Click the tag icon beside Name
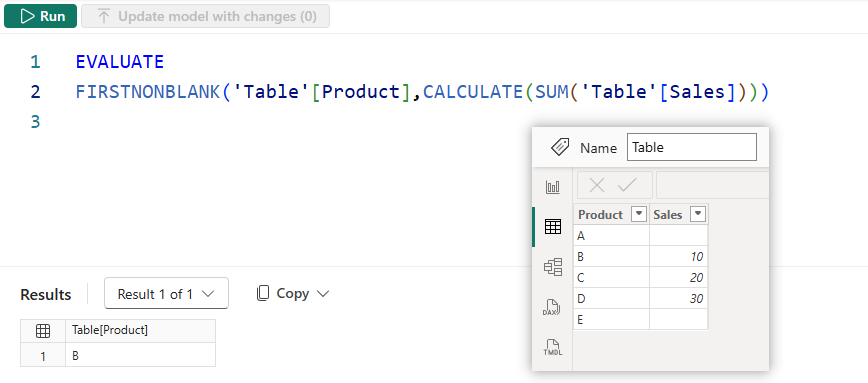 pyautogui.click(x=560, y=147)
